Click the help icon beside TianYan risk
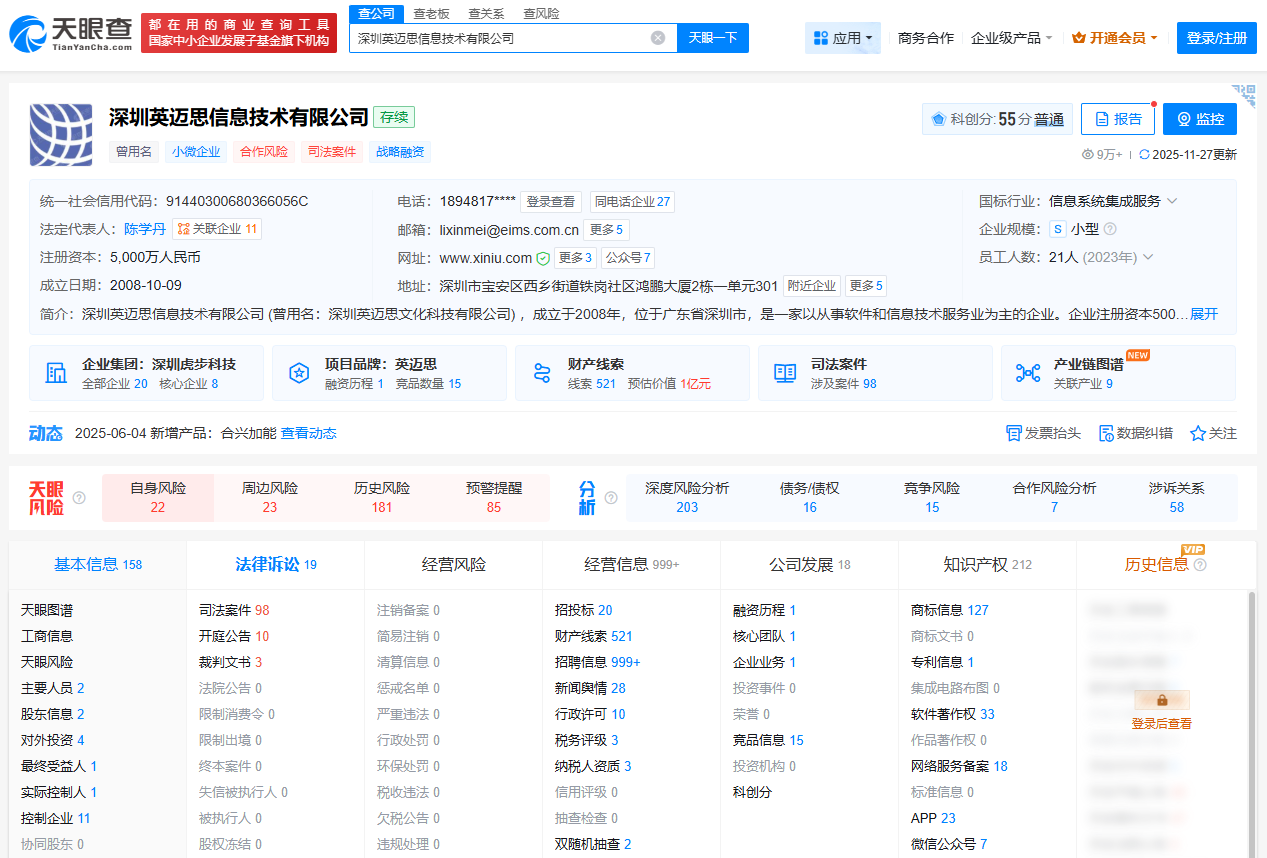The image size is (1267, 858). pos(79,498)
